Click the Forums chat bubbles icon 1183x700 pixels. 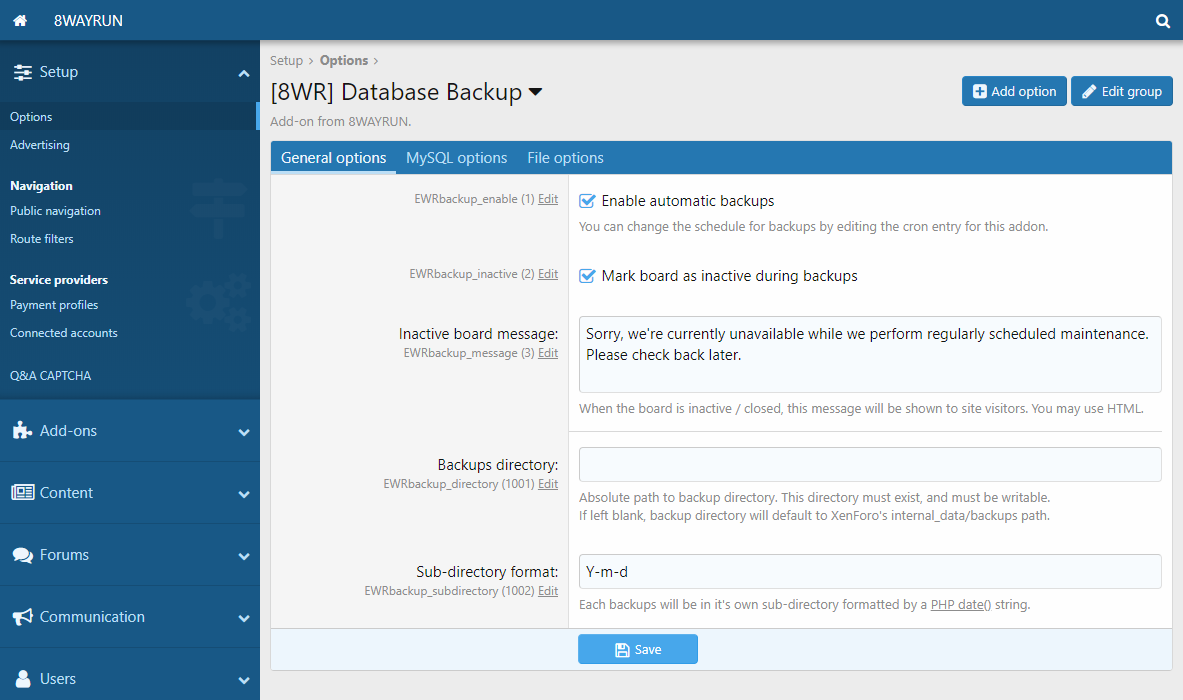coord(22,555)
